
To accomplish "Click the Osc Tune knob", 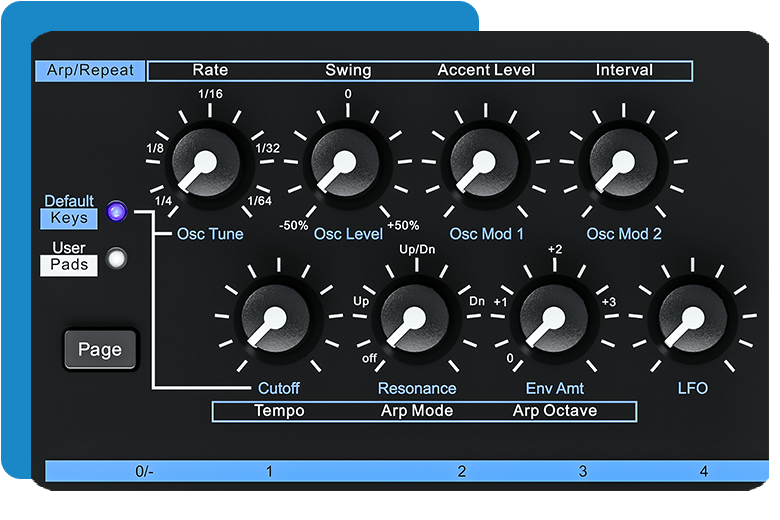I will click(208, 166).
